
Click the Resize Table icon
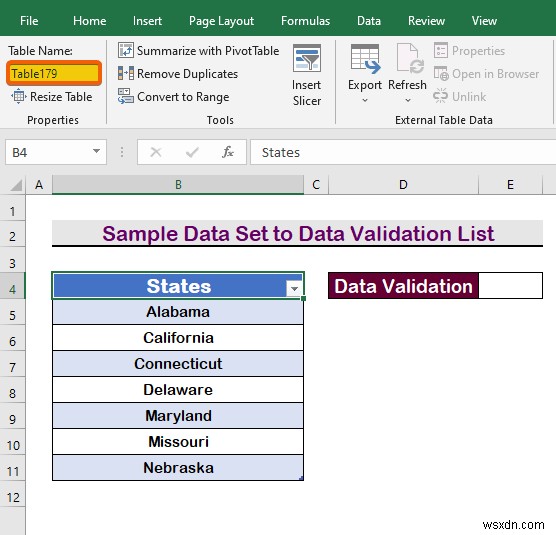pyautogui.click(x=18, y=96)
